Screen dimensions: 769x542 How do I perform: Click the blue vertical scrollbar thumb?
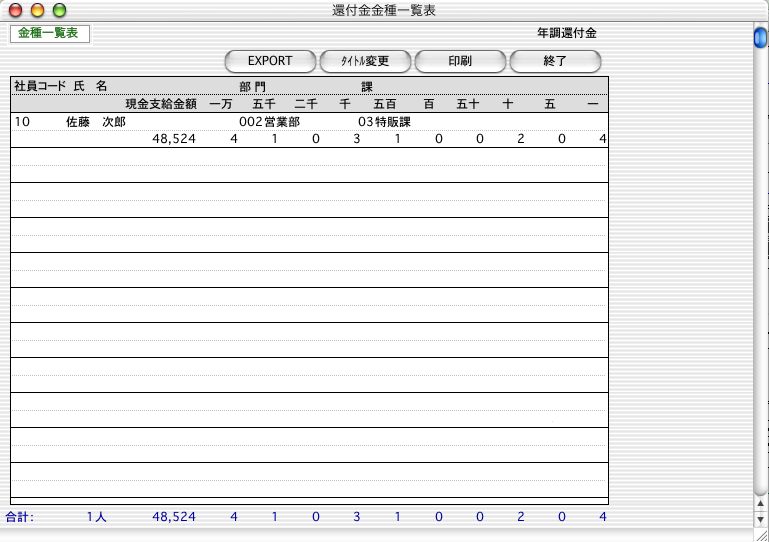(x=760, y=38)
